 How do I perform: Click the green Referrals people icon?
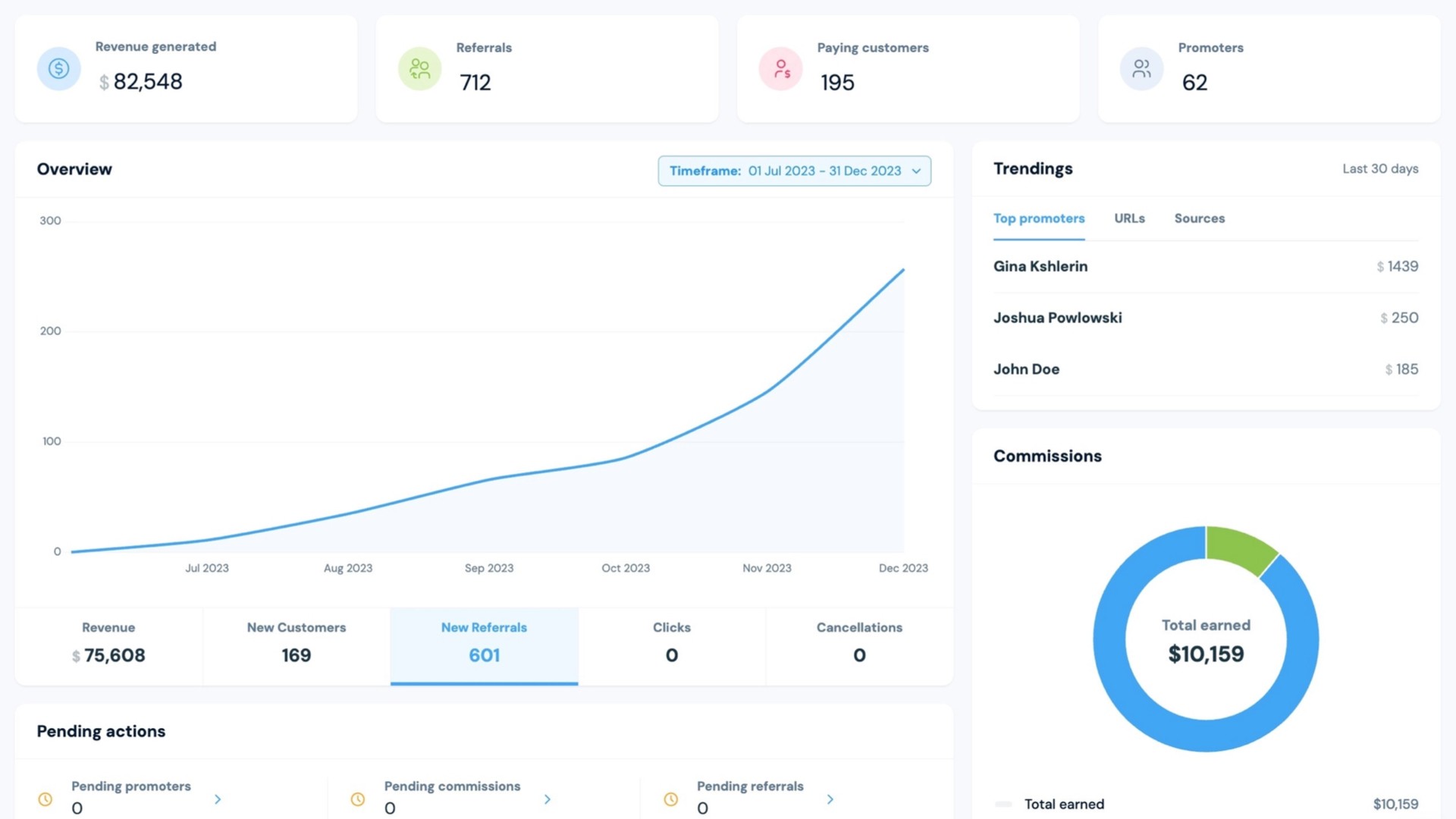(419, 69)
